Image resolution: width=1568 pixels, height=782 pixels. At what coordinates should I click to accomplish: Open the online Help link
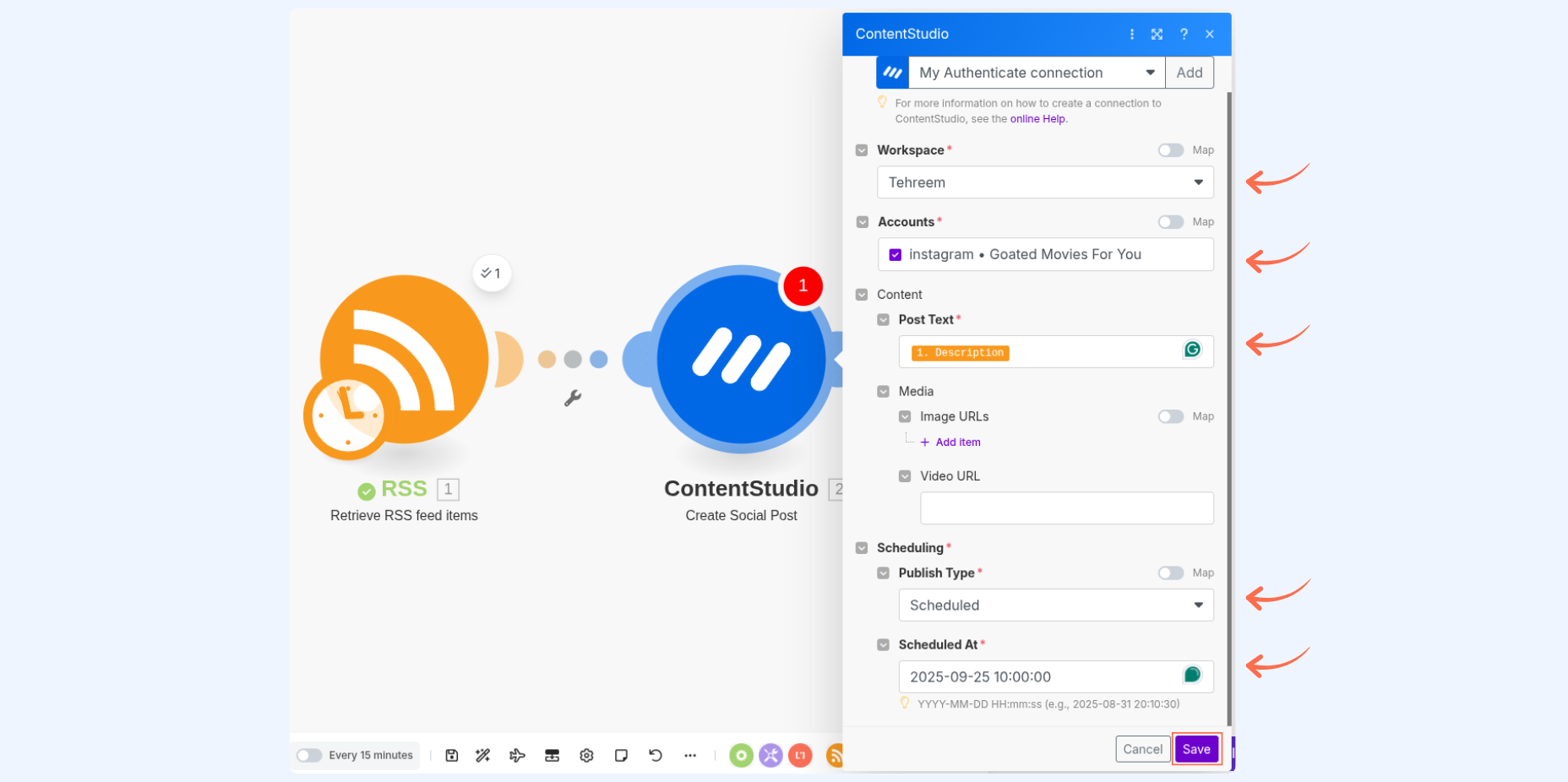click(x=1037, y=119)
